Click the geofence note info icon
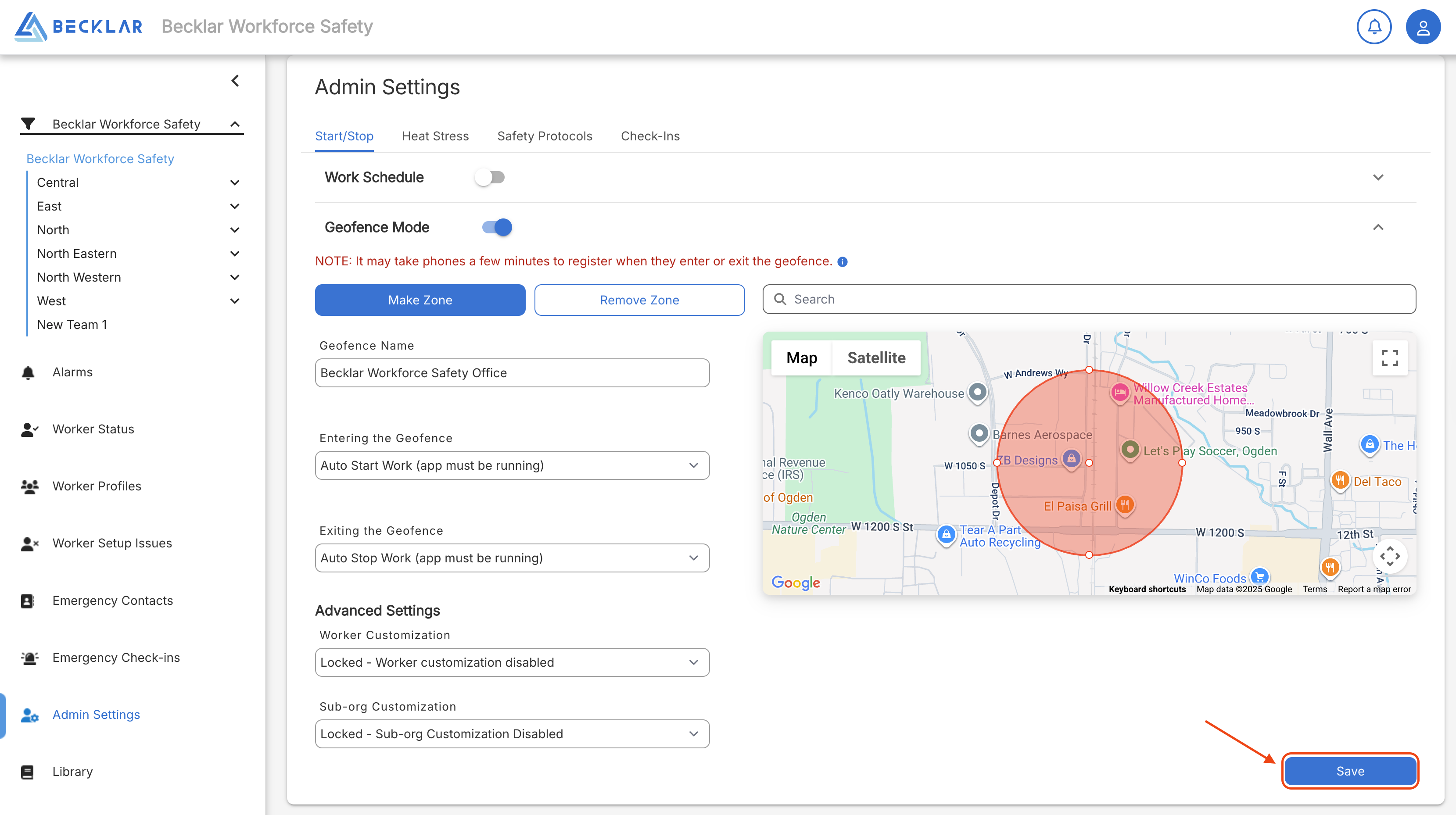1456x815 pixels. point(842,262)
